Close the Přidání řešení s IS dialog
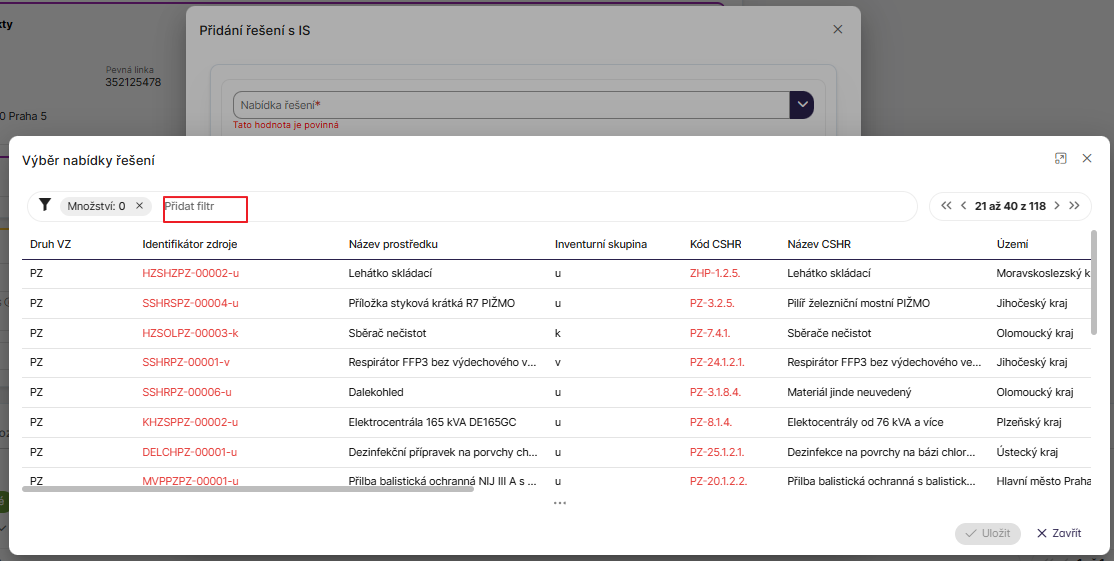1114x561 pixels. (x=838, y=30)
